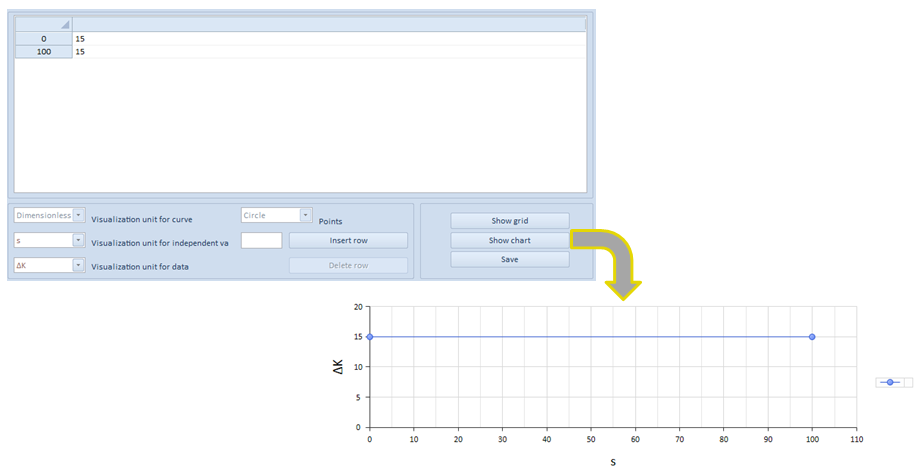Image resolution: width=921 pixels, height=472 pixels.
Task: Select the table corner select-all triangle
Action: (43, 23)
